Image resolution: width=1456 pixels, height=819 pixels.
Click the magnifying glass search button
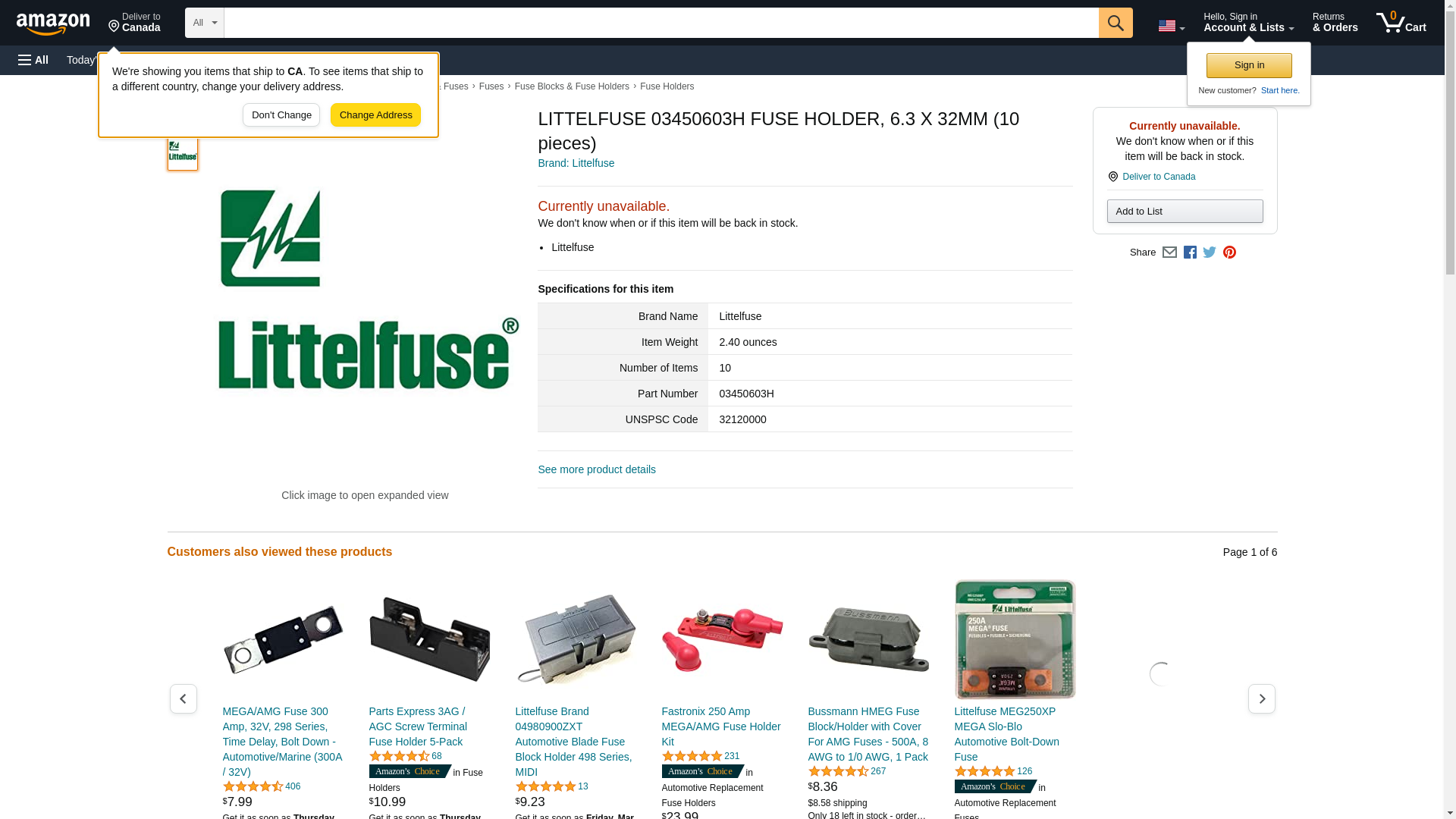(1116, 23)
